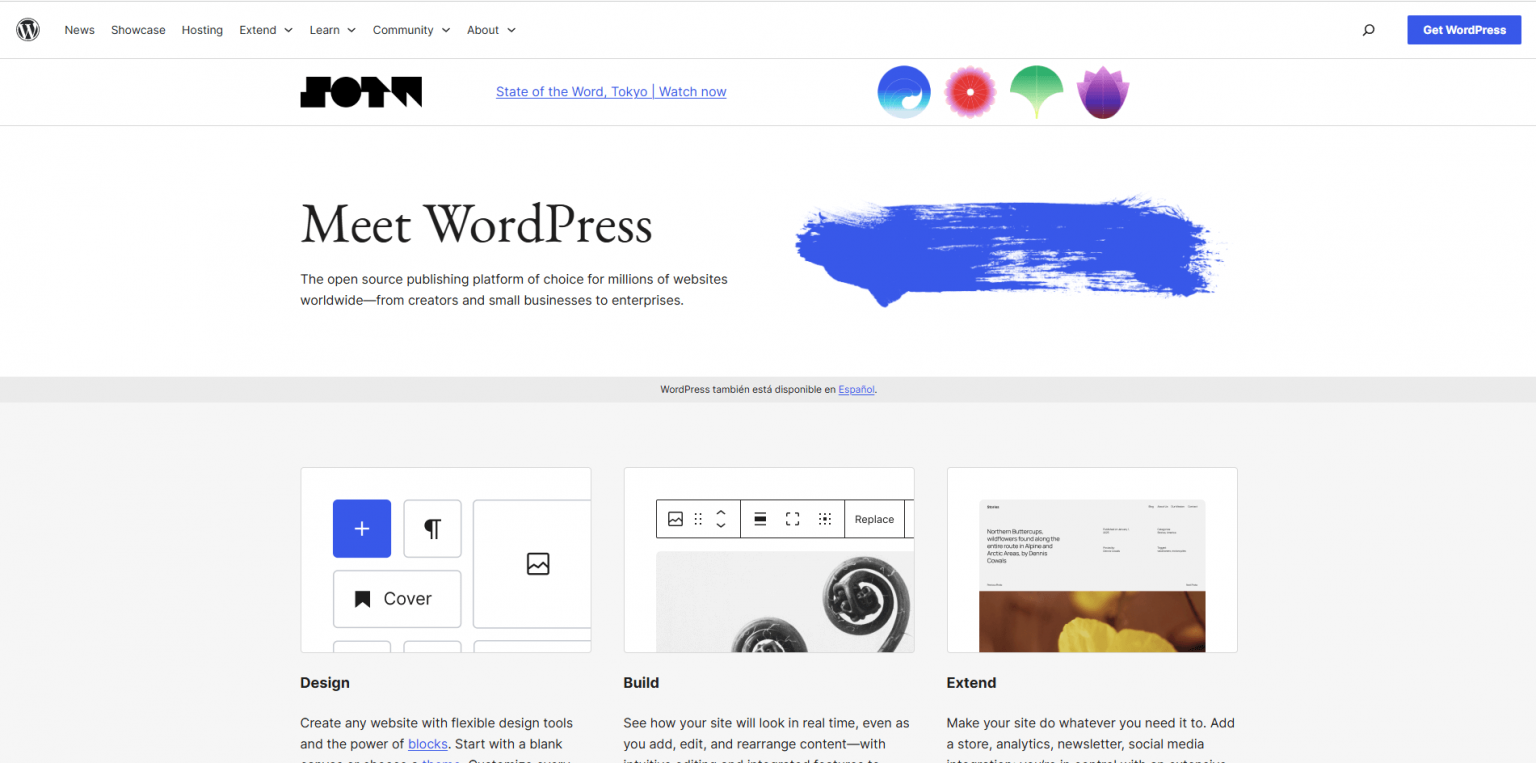The height and width of the screenshot is (763, 1536).
Task: Open the About dropdown menu
Action: pos(491,30)
